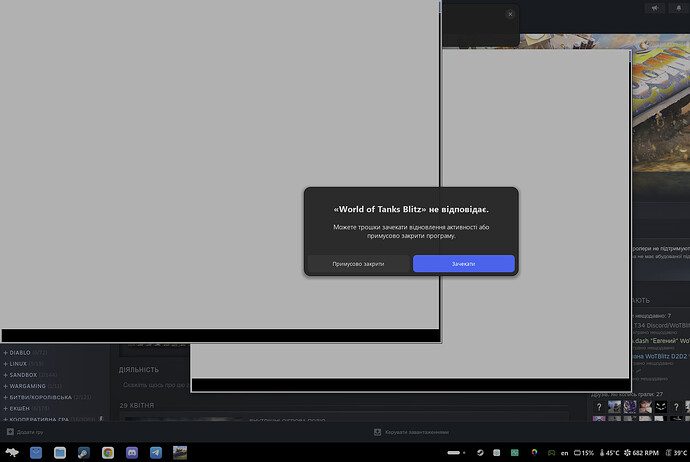The height and width of the screenshot is (462, 690).
Task: Click the workspace indicator pill in tray
Action: [x=456, y=452]
